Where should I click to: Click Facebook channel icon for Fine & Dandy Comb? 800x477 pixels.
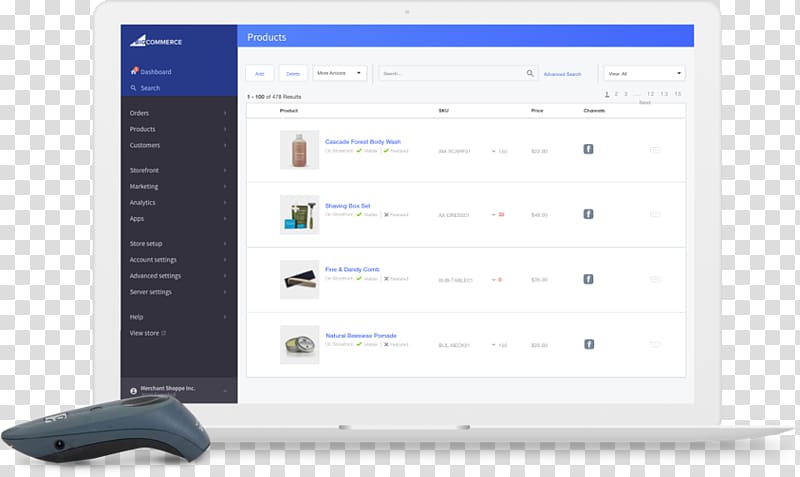(x=588, y=279)
